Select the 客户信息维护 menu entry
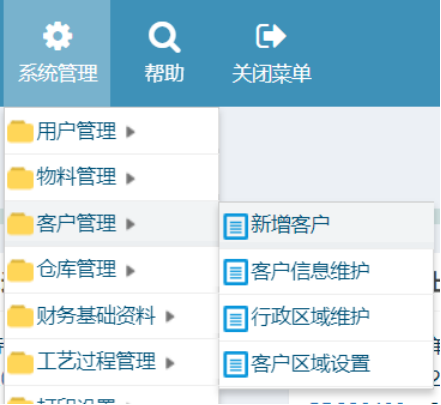This screenshot has width=441, height=405. (x=326, y=272)
